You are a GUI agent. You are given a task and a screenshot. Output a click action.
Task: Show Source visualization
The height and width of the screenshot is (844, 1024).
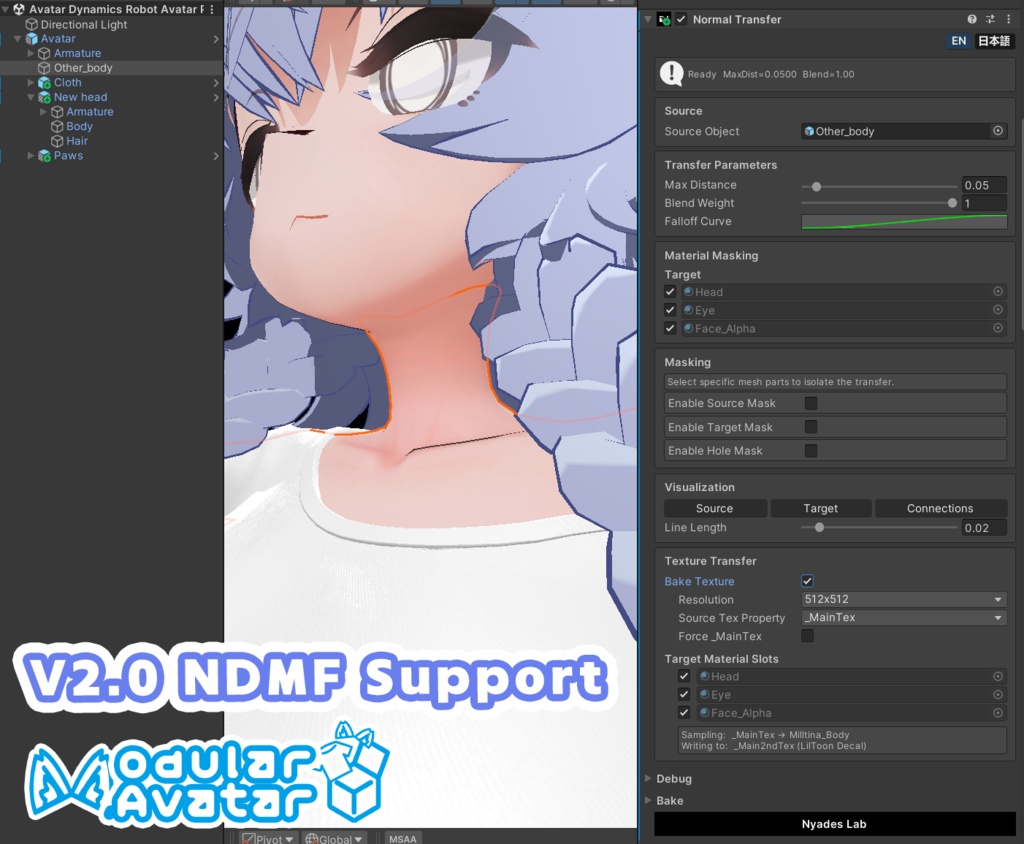714,508
